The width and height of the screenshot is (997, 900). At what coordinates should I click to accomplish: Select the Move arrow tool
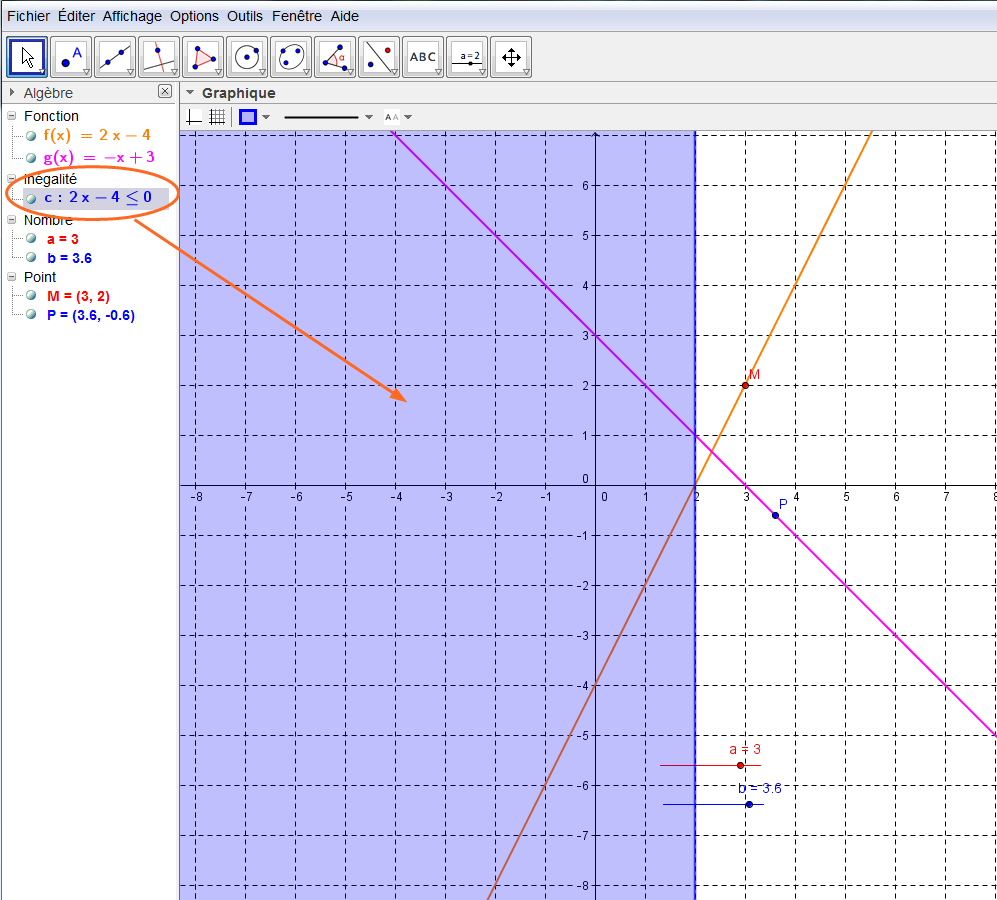tap(27, 57)
